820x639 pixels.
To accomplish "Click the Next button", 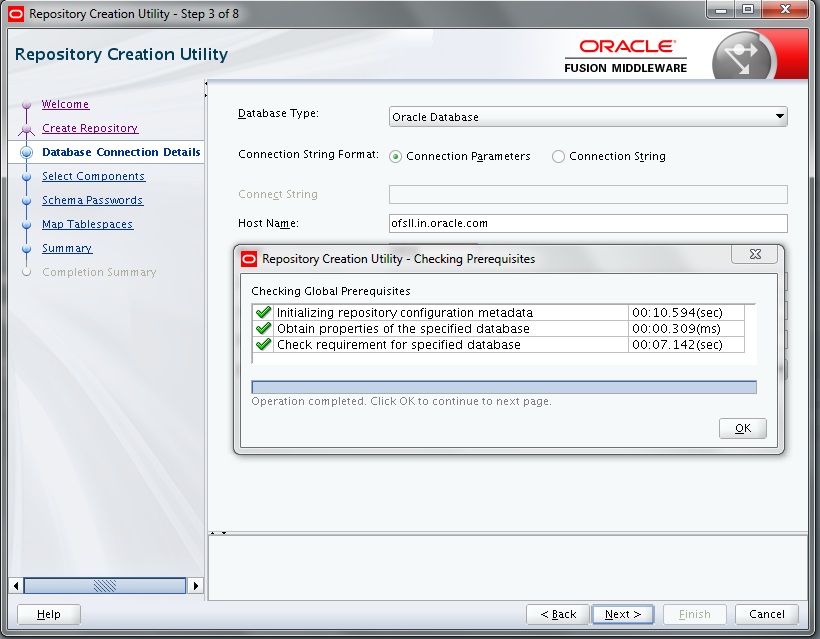I will point(623,614).
